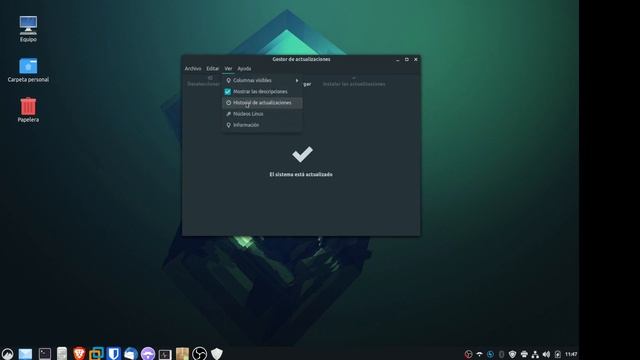The image size is (640, 360).
Task: Click the Seleccionar toolbar button
Action: pos(203,82)
